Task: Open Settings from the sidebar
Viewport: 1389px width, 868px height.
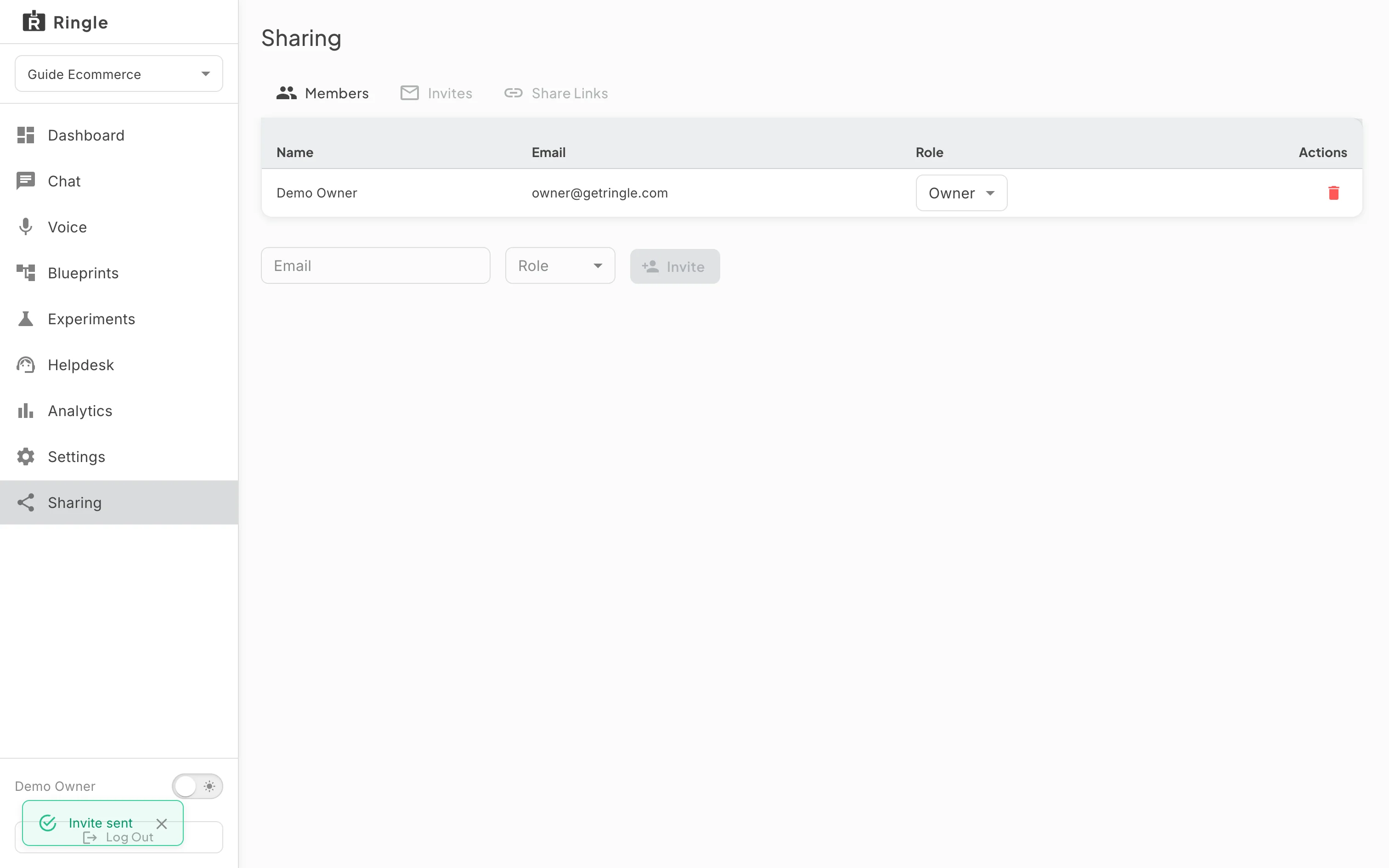Action: [119, 457]
